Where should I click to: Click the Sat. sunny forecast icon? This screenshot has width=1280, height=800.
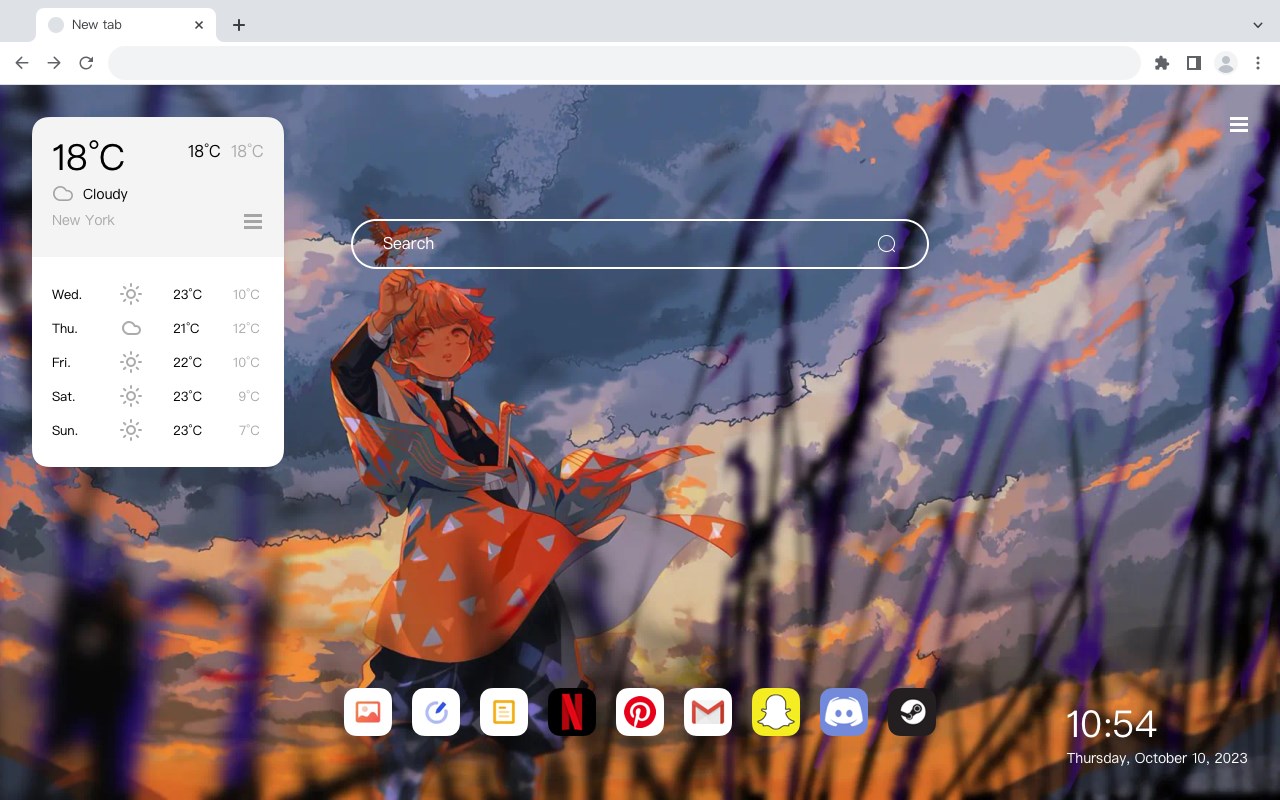tap(131, 396)
